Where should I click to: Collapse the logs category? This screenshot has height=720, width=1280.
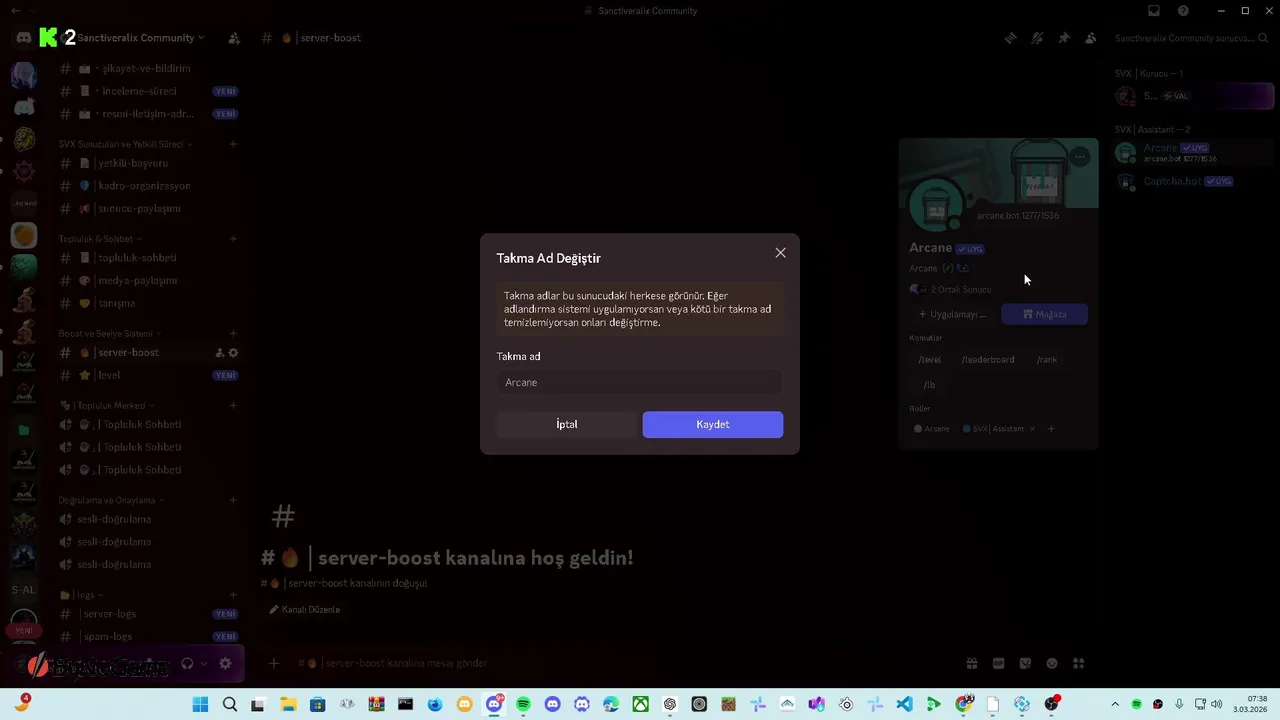pos(82,595)
